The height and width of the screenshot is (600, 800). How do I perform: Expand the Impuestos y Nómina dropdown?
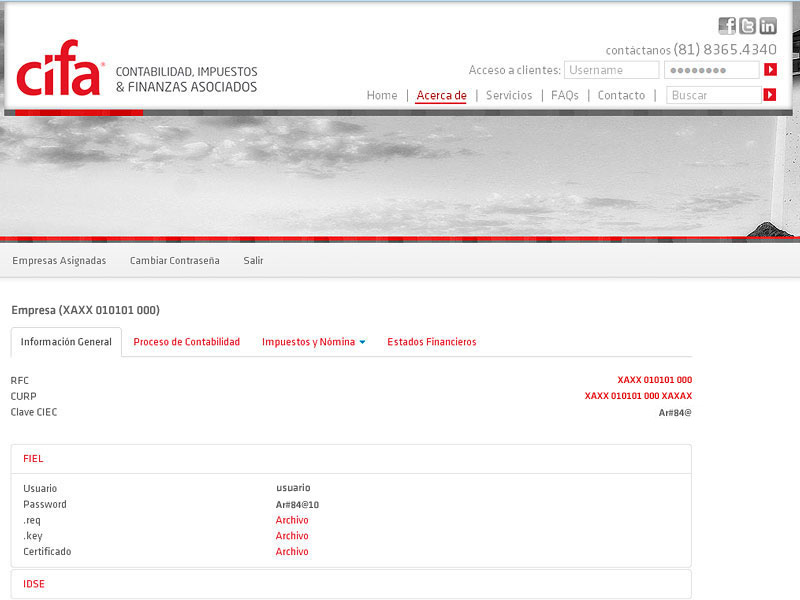(x=313, y=342)
